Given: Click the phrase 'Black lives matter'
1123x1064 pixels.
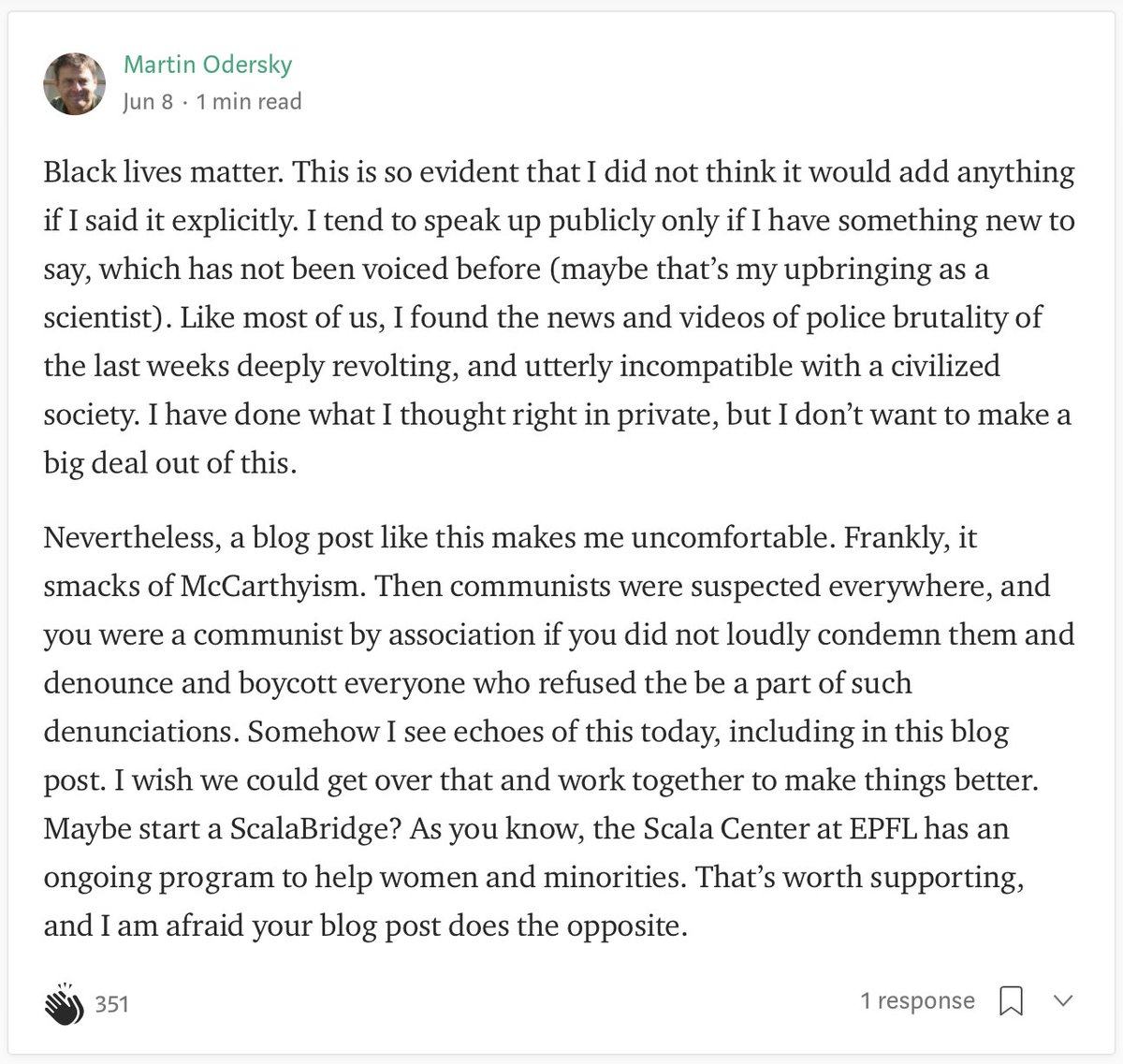Looking at the screenshot, I should pos(163,172).
